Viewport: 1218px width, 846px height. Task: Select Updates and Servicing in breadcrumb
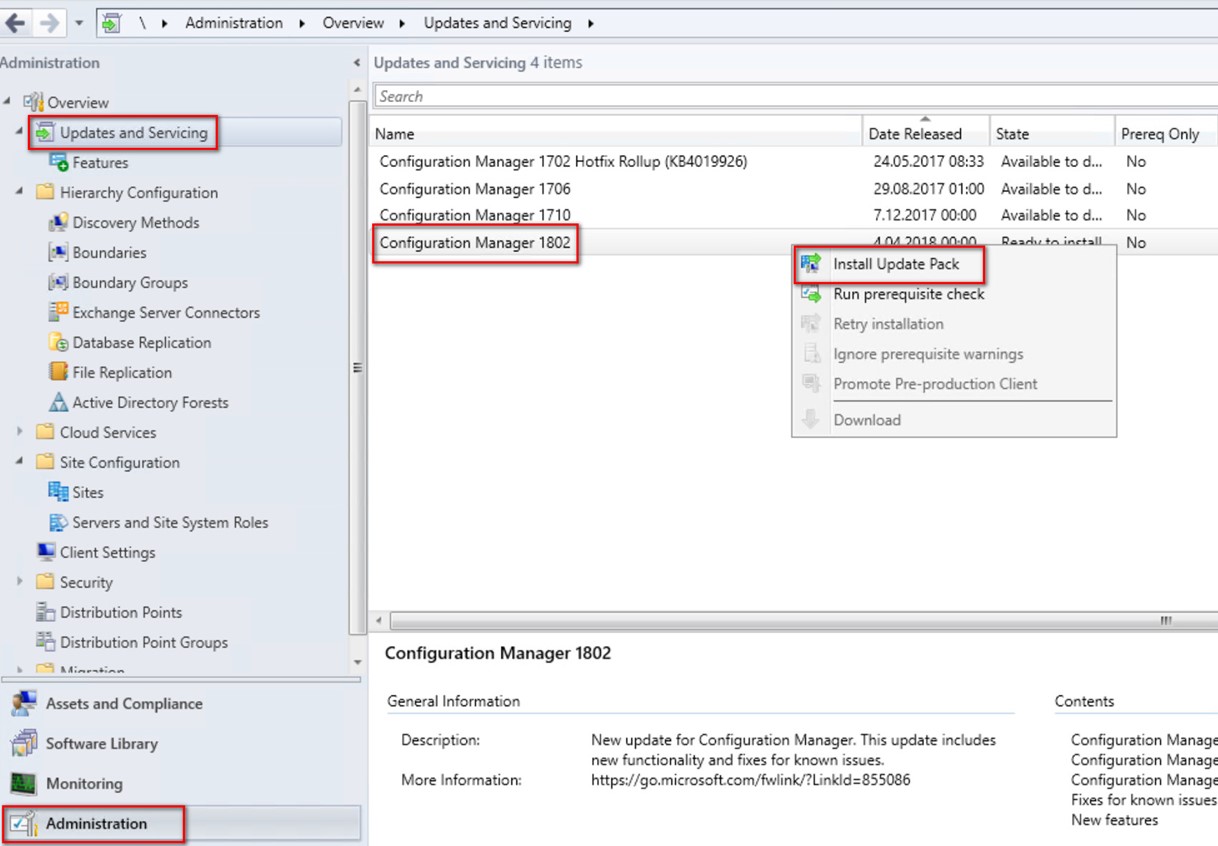click(497, 22)
